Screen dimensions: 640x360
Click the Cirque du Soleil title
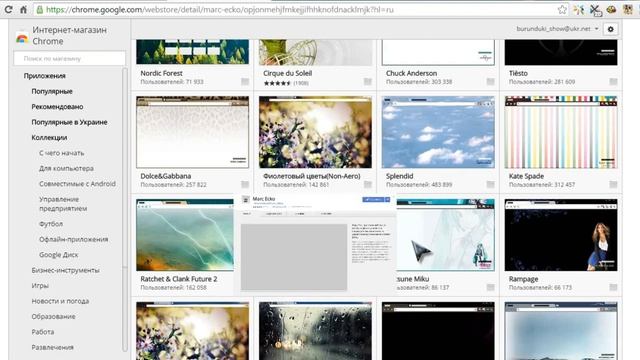tap(287, 73)
